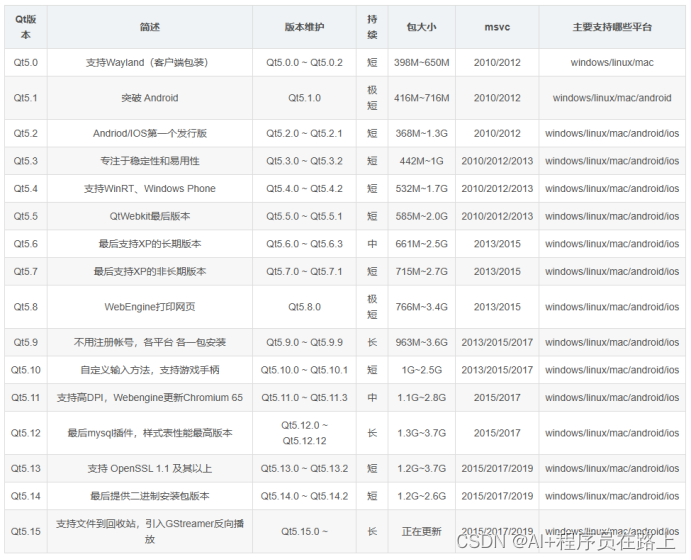Select the '最后支持XP的非长期版本' cell
Screen dimensions: 691x560
(150, 271)
